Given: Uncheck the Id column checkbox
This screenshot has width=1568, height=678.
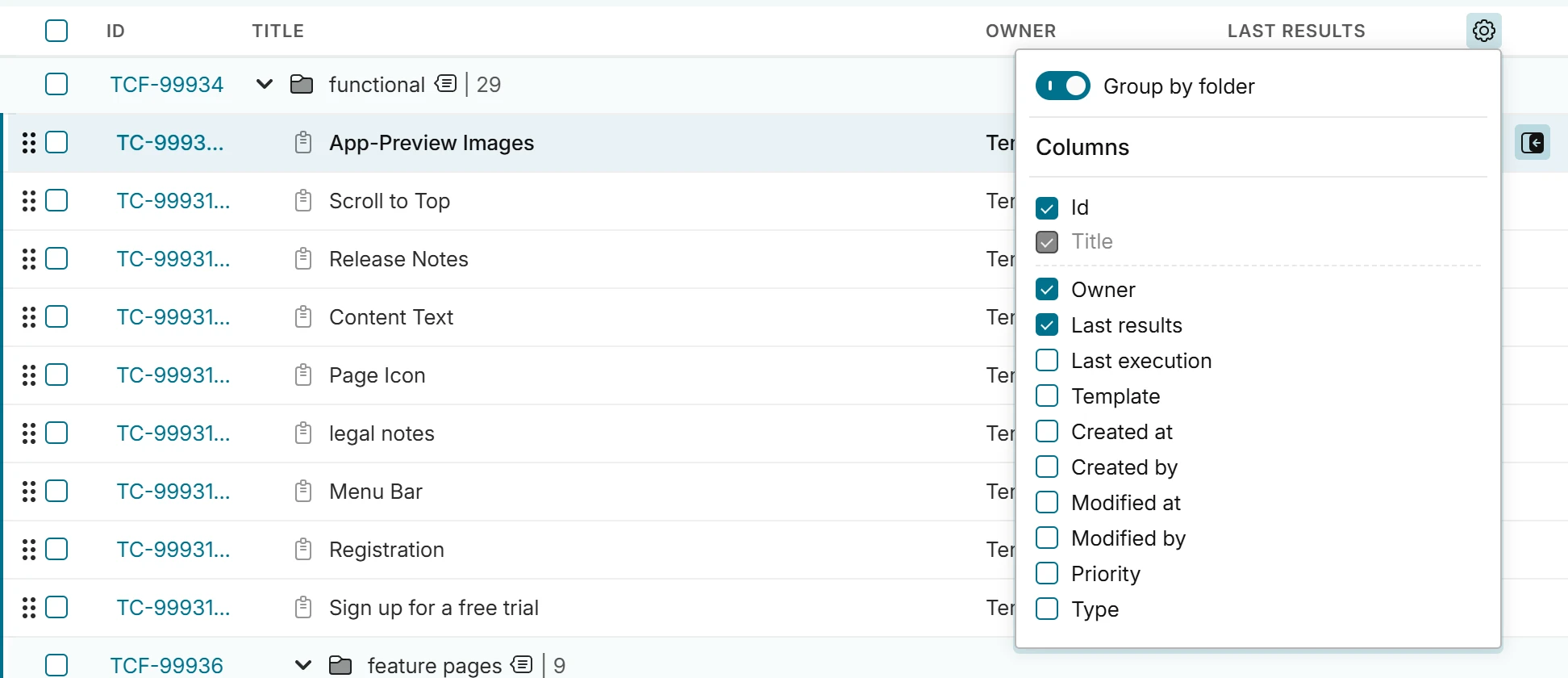Looking at the screenshot, I should click(x=1047, y=208).
